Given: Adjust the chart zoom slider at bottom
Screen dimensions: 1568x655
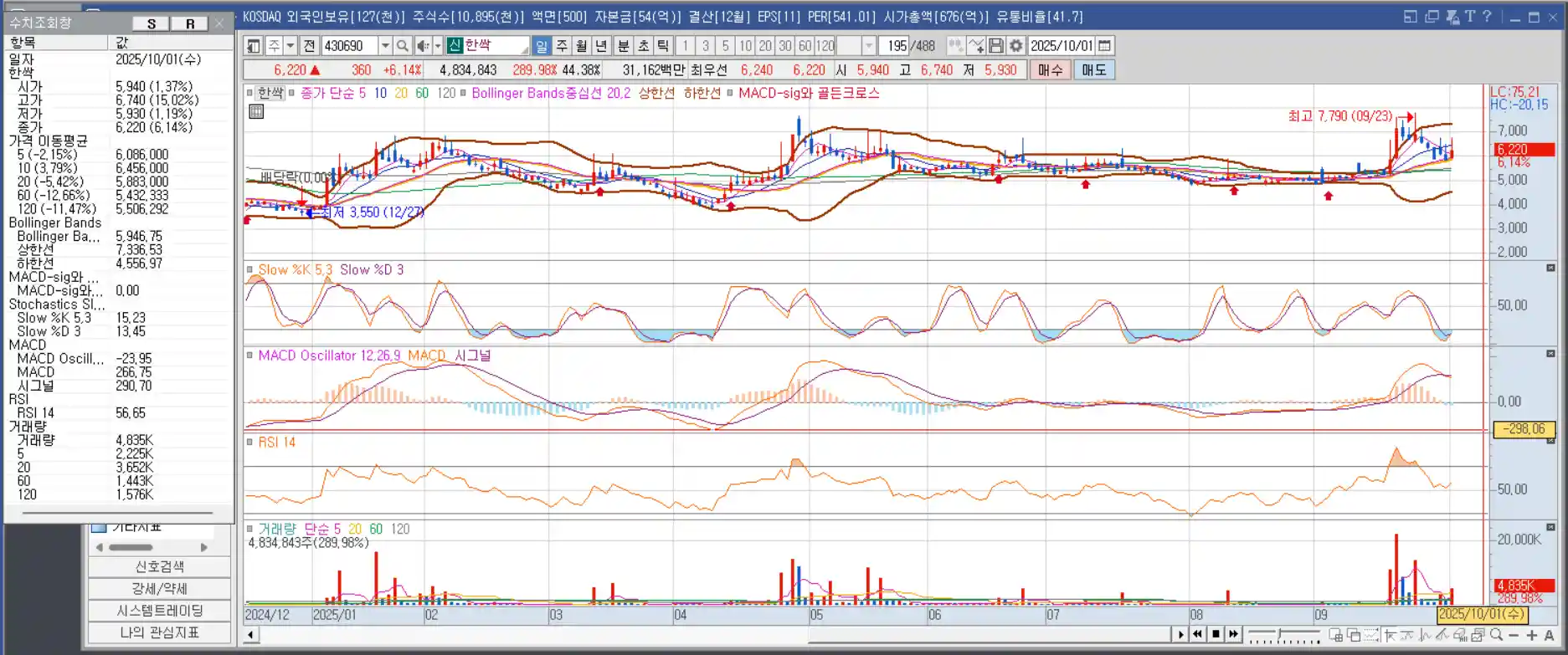Looking at the screenshot, I should pyautogui.click(x=1278, y=634).
